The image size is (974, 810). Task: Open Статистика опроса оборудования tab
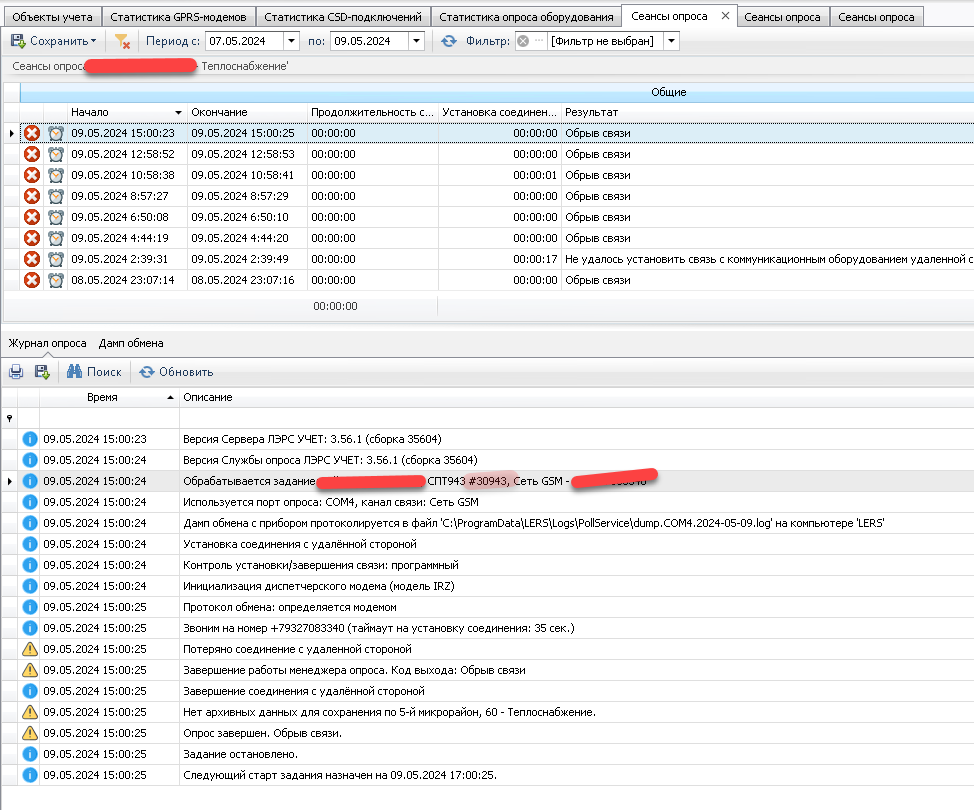pyautogui.click(x=526, y=17)
